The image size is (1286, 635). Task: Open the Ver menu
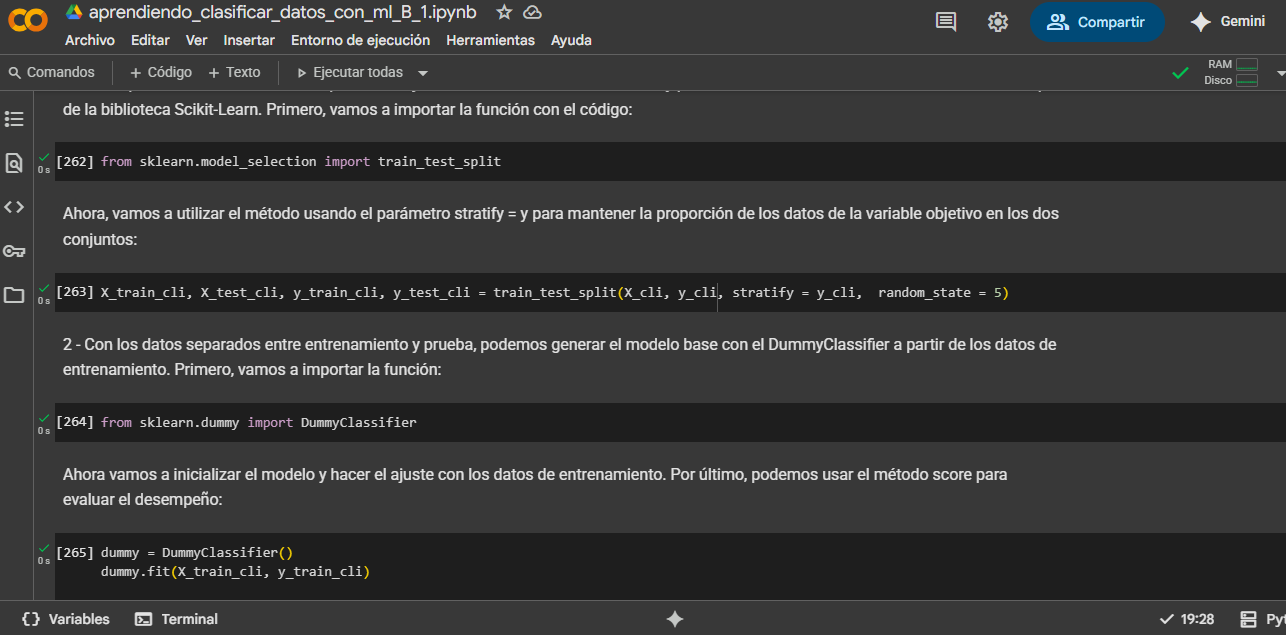coord(197,40)
